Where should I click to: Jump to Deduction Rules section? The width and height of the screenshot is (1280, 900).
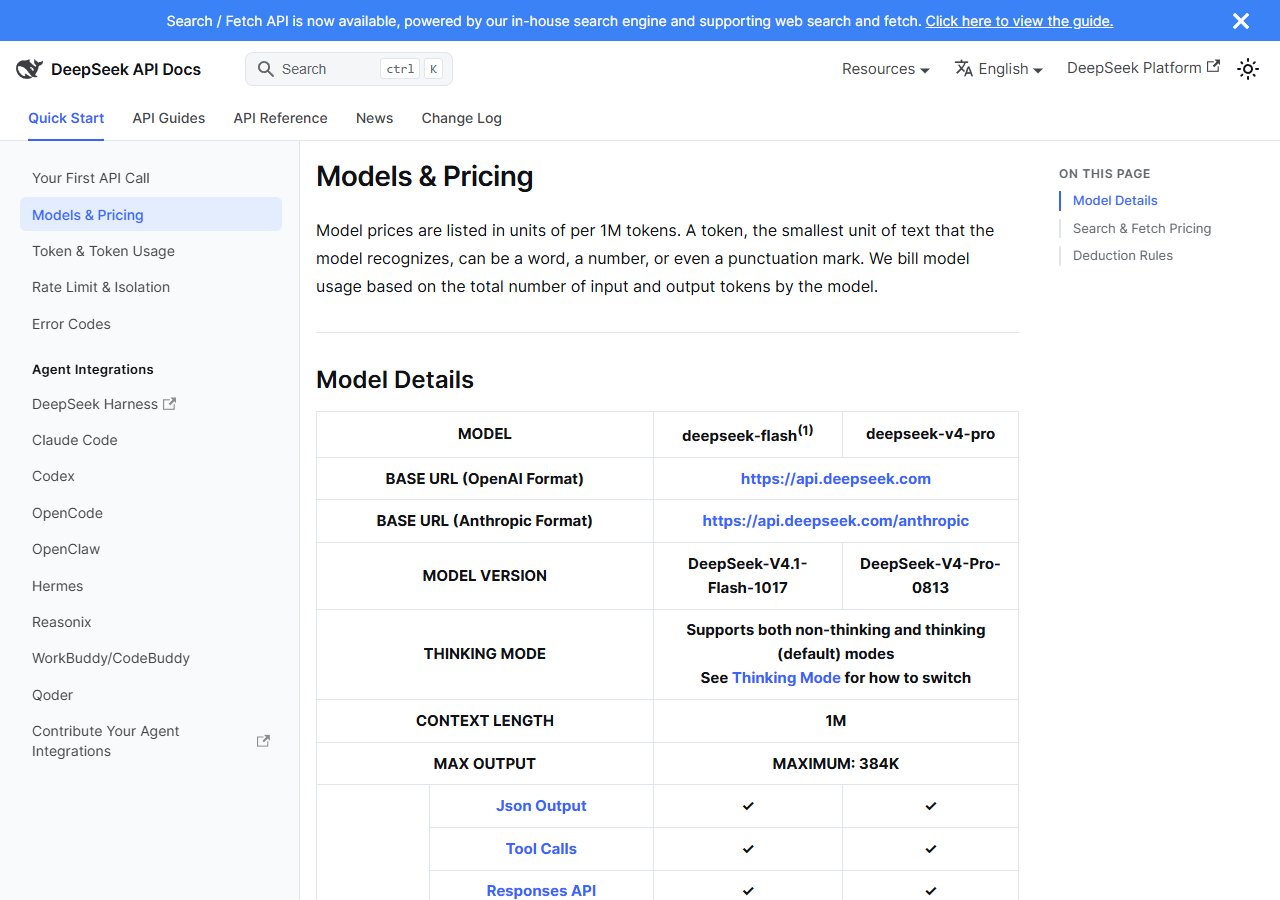(1123, 255)
